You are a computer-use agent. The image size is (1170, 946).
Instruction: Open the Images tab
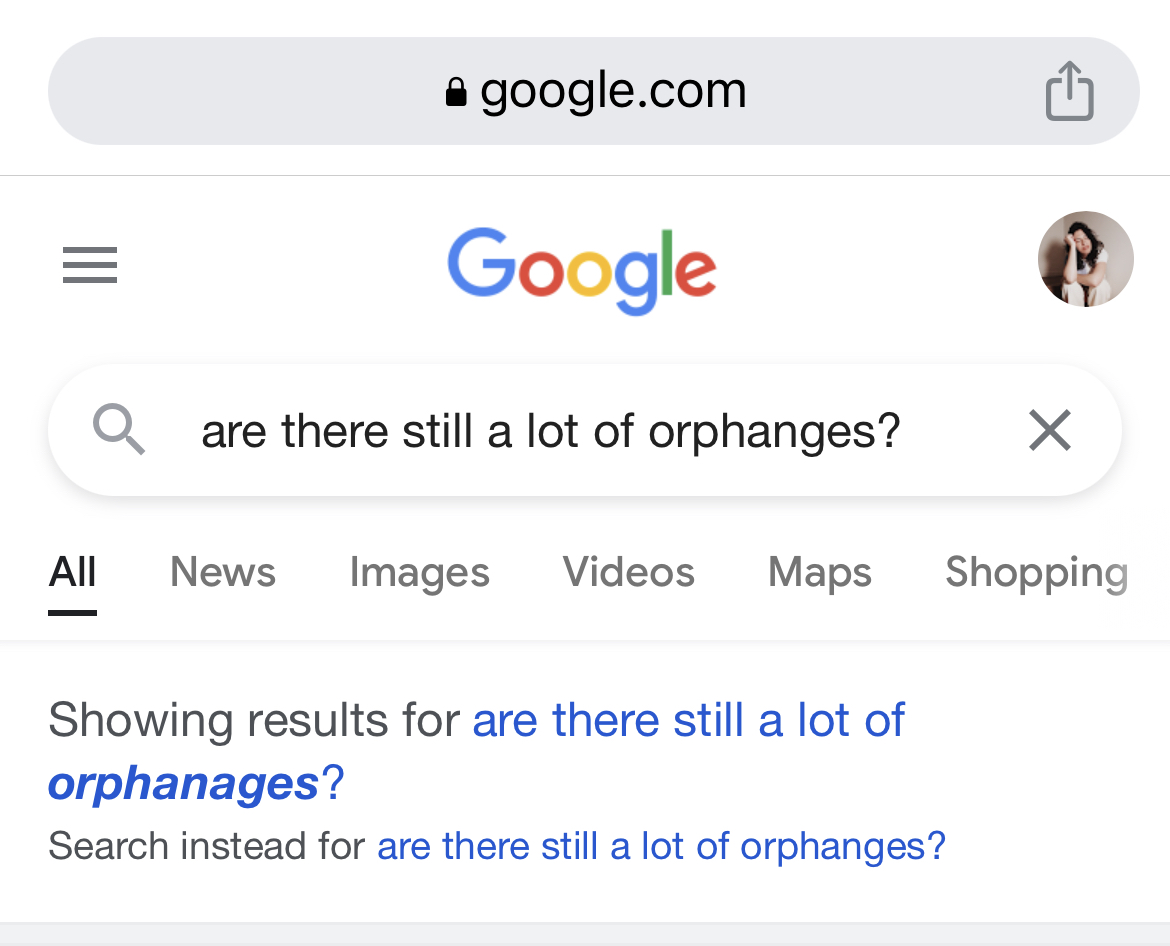pos(419,573)
